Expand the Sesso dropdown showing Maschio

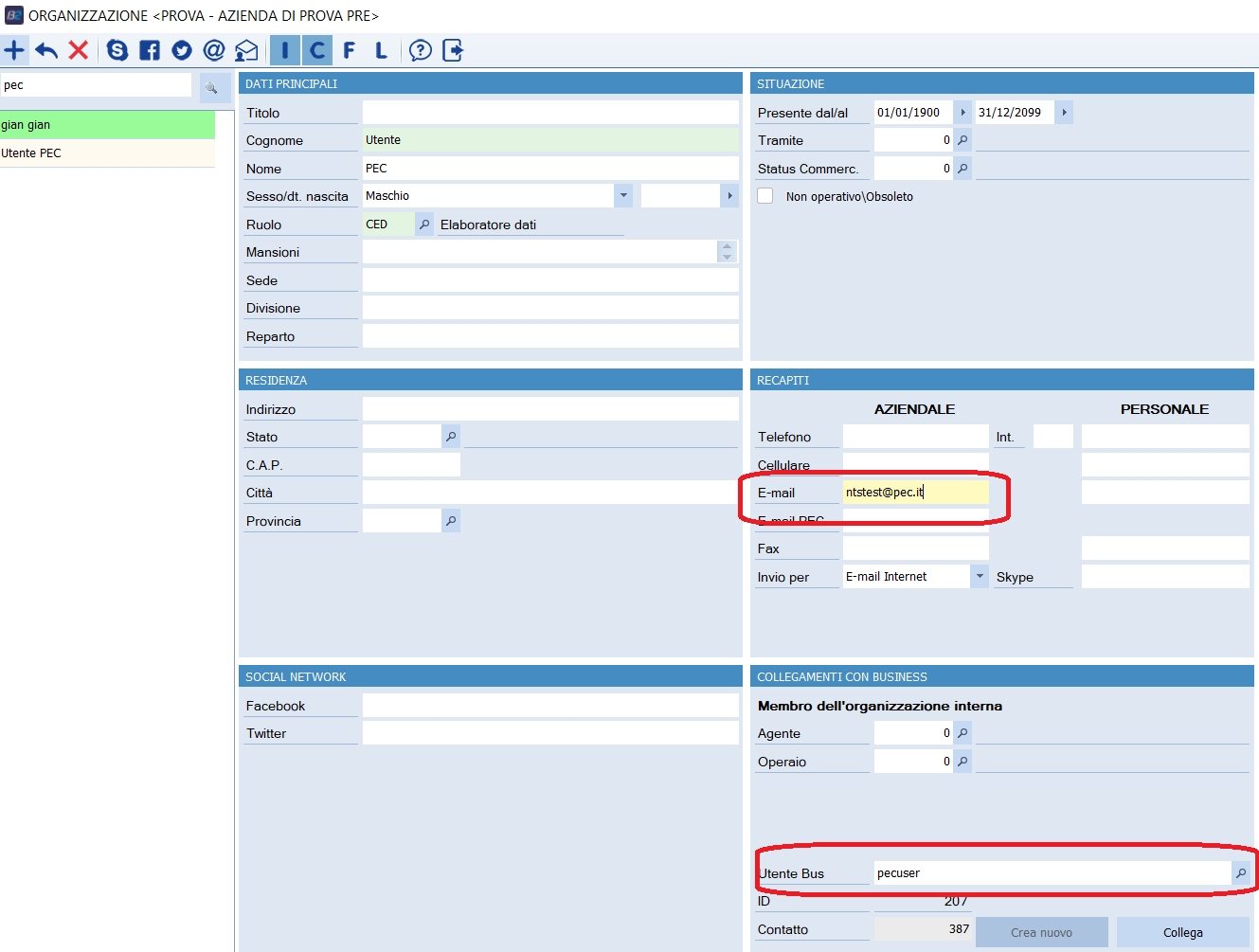point(623,196)
